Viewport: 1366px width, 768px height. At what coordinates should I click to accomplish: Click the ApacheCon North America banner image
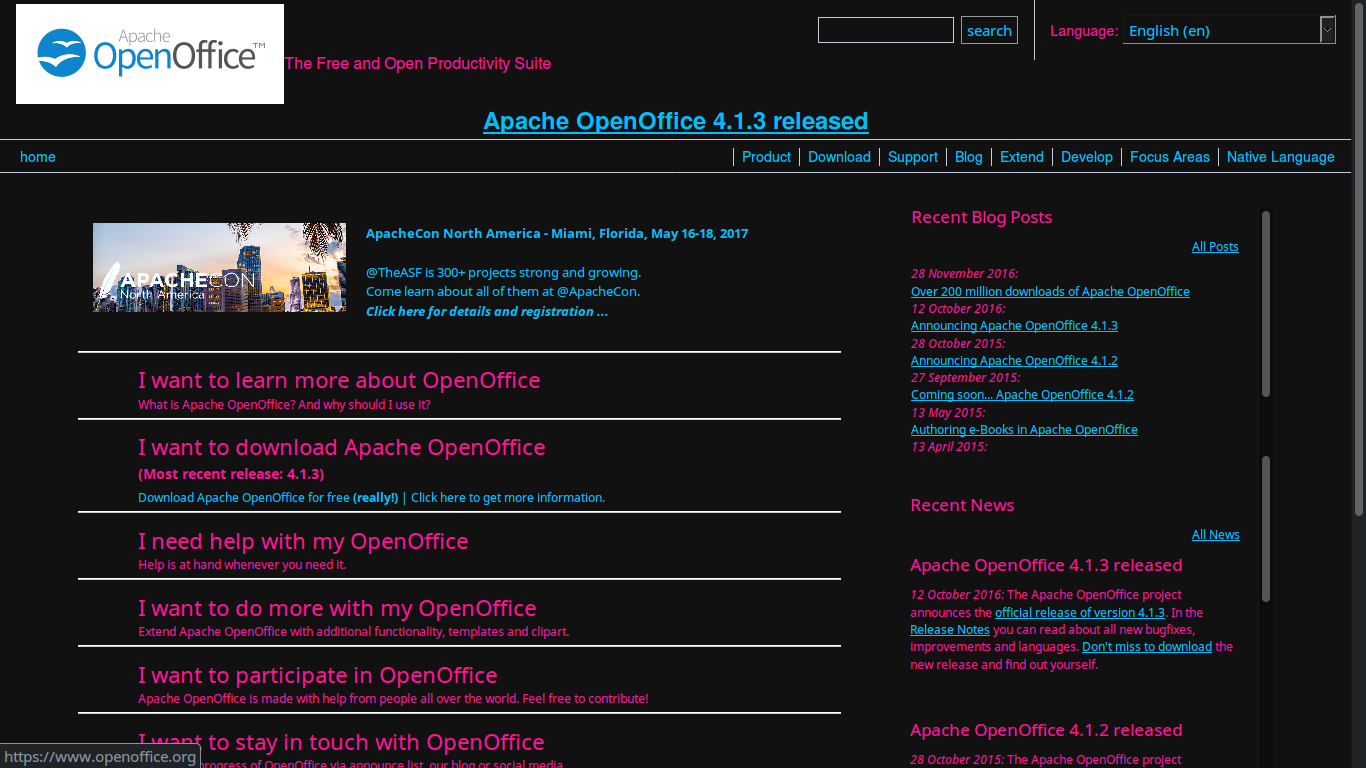pyautogui.click(x=219, y=267)
